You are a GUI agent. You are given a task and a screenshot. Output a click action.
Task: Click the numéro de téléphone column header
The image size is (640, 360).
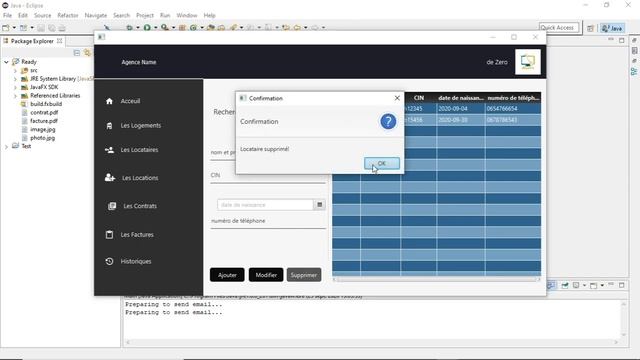click(513, 98)
